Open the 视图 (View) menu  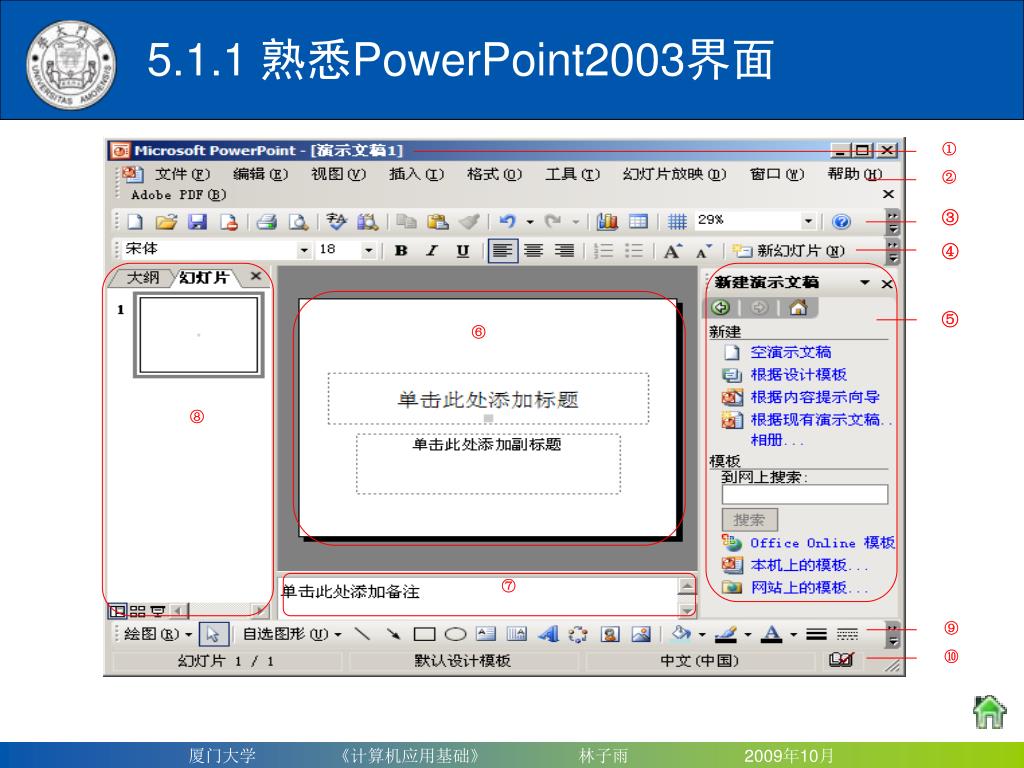click(x=338, y=174)
